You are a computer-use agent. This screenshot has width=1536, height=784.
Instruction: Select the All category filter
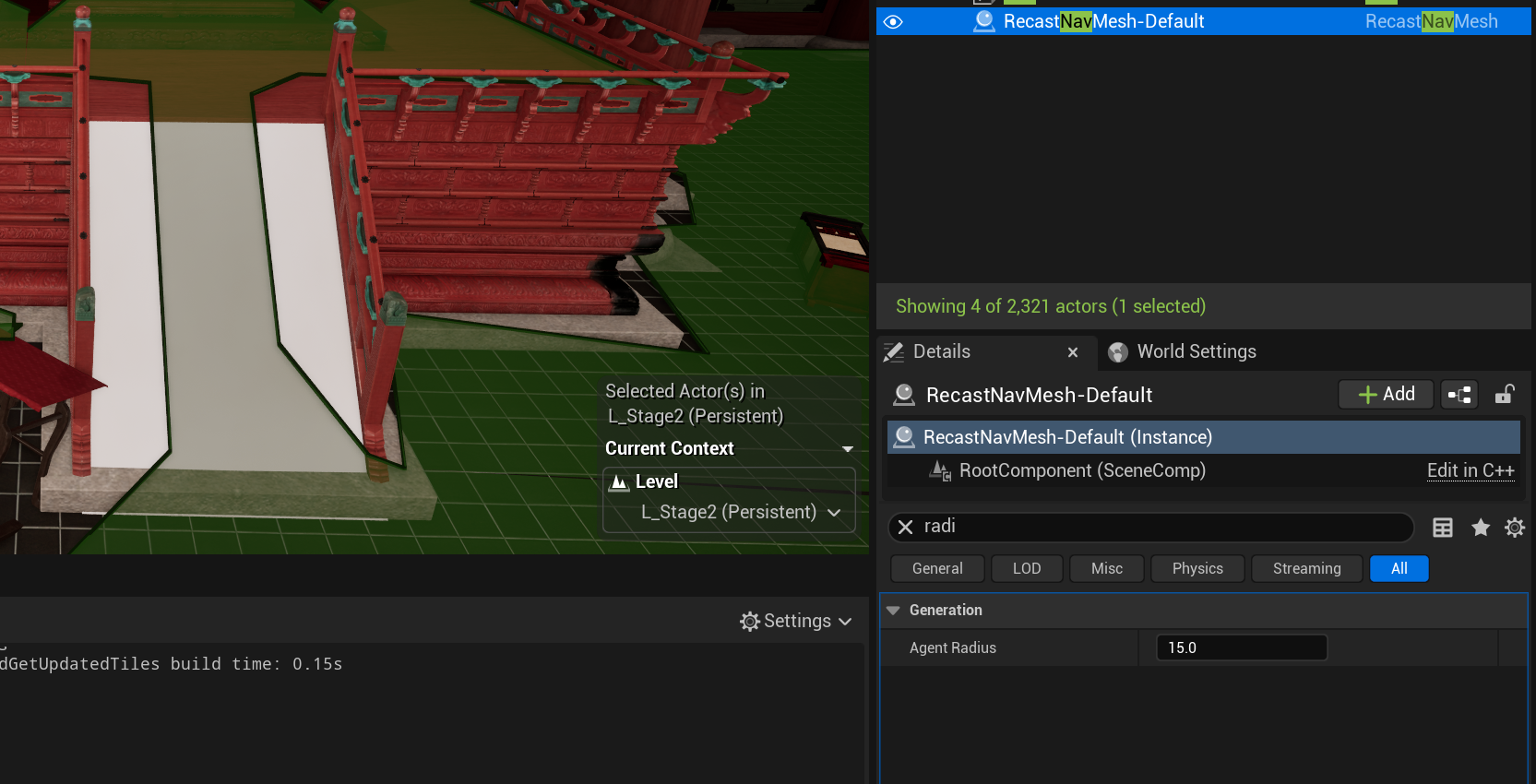pos(1399,568)
